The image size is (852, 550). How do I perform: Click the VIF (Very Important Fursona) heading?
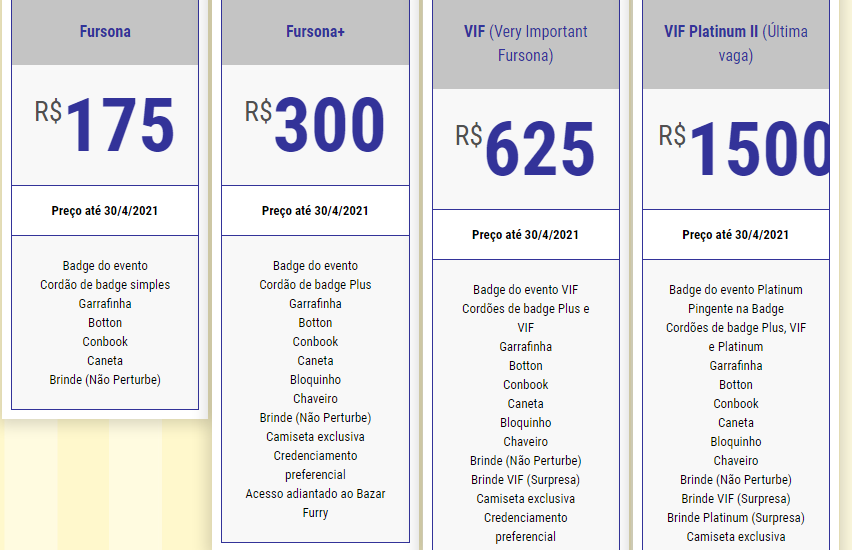click(x=526, y=43)
